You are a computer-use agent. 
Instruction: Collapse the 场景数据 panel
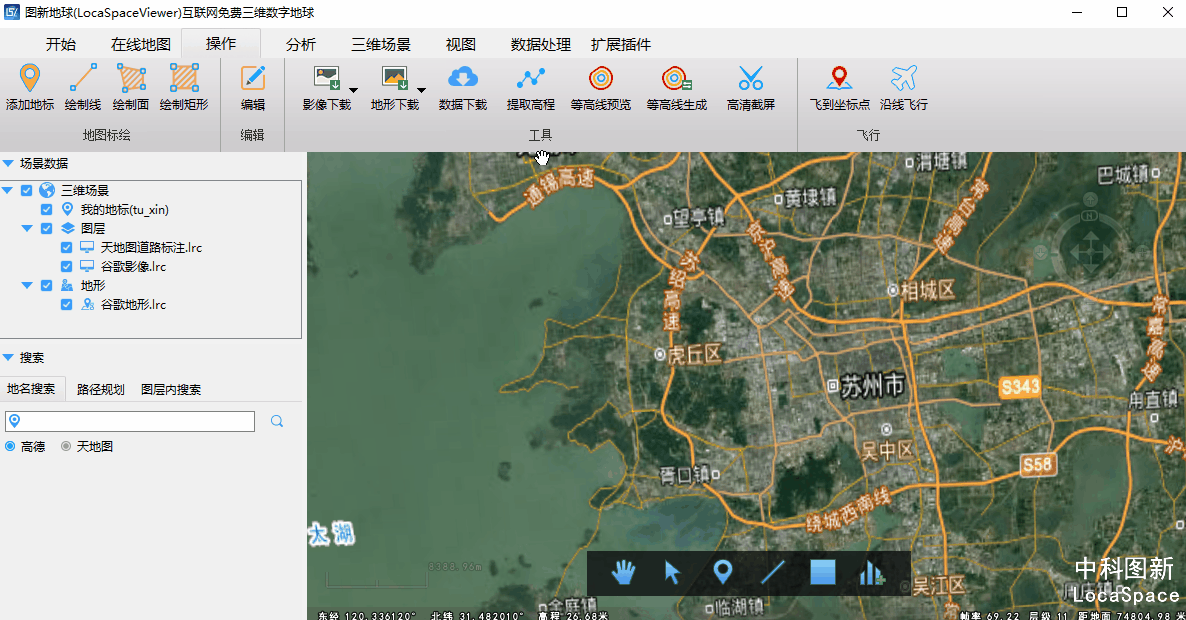8,163
